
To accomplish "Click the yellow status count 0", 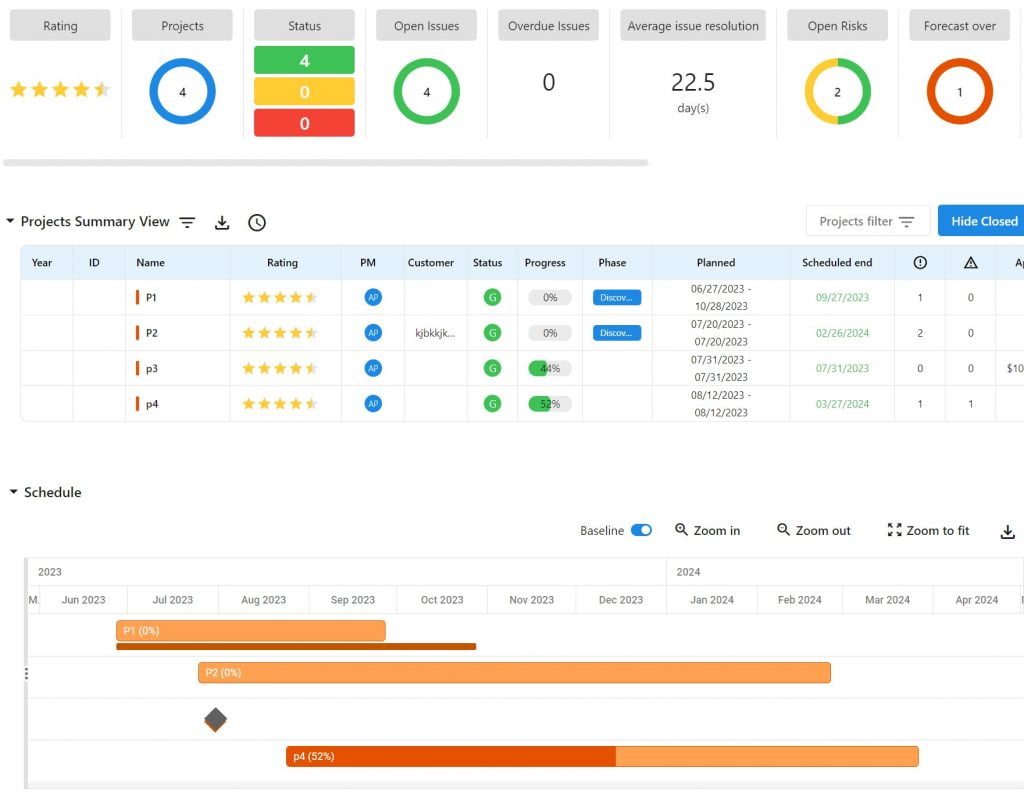I will [304, 91].
